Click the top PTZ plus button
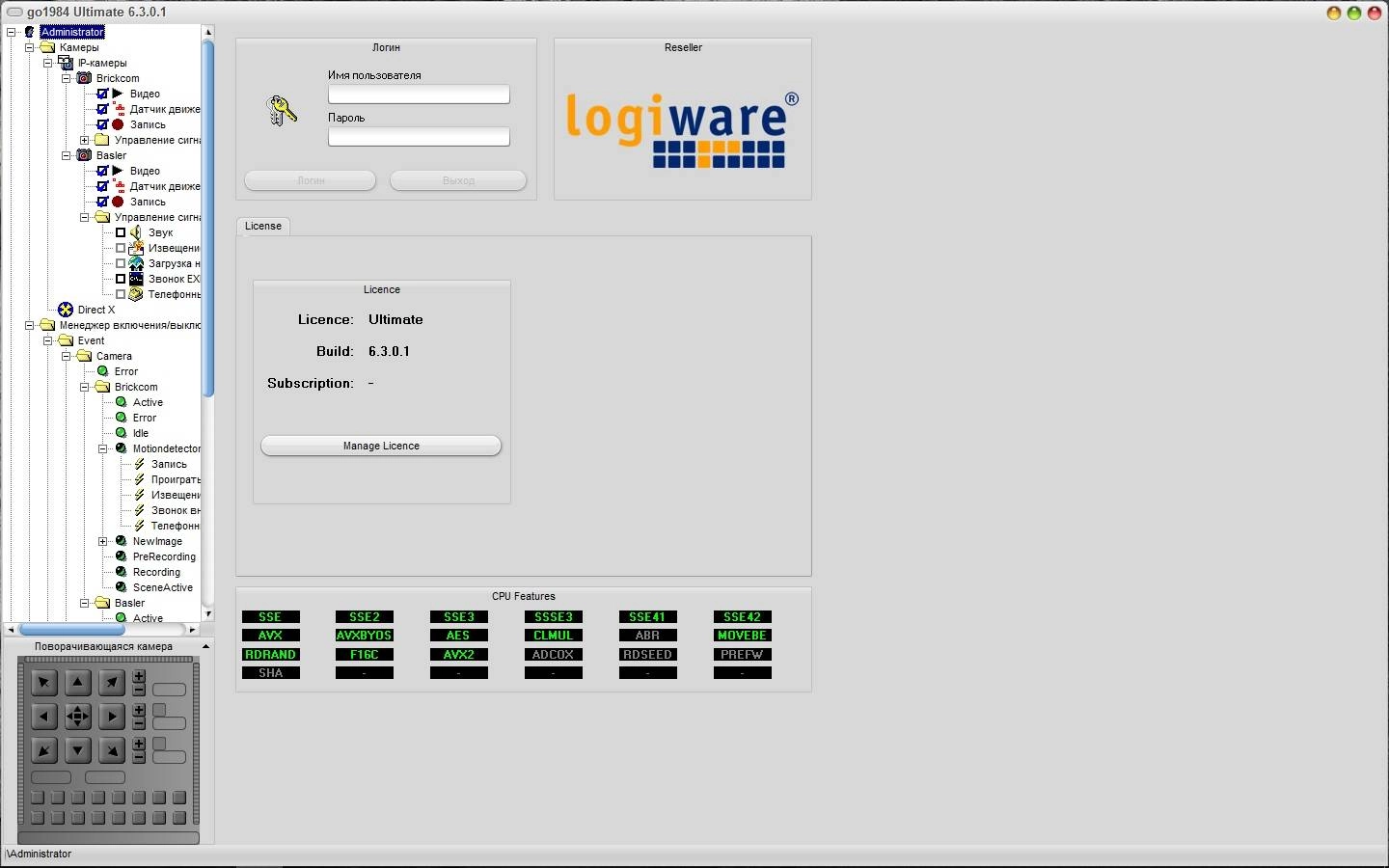Screen dimensions: 1389x868 (139, 677)
